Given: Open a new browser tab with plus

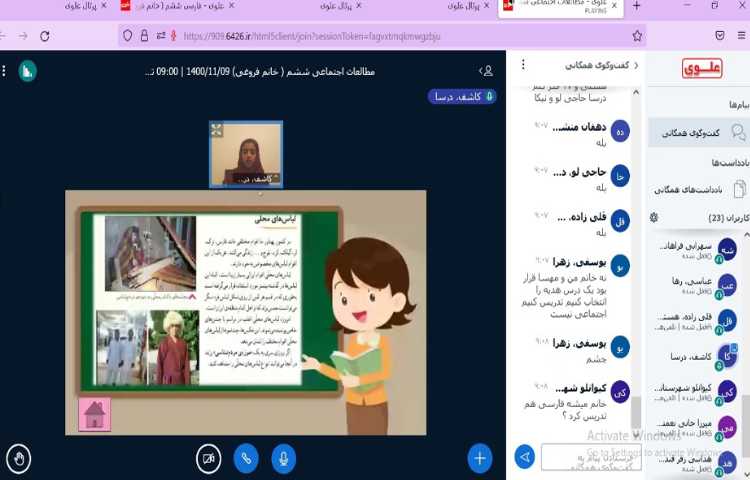Looking at the screenshot, I should [636, 6].
